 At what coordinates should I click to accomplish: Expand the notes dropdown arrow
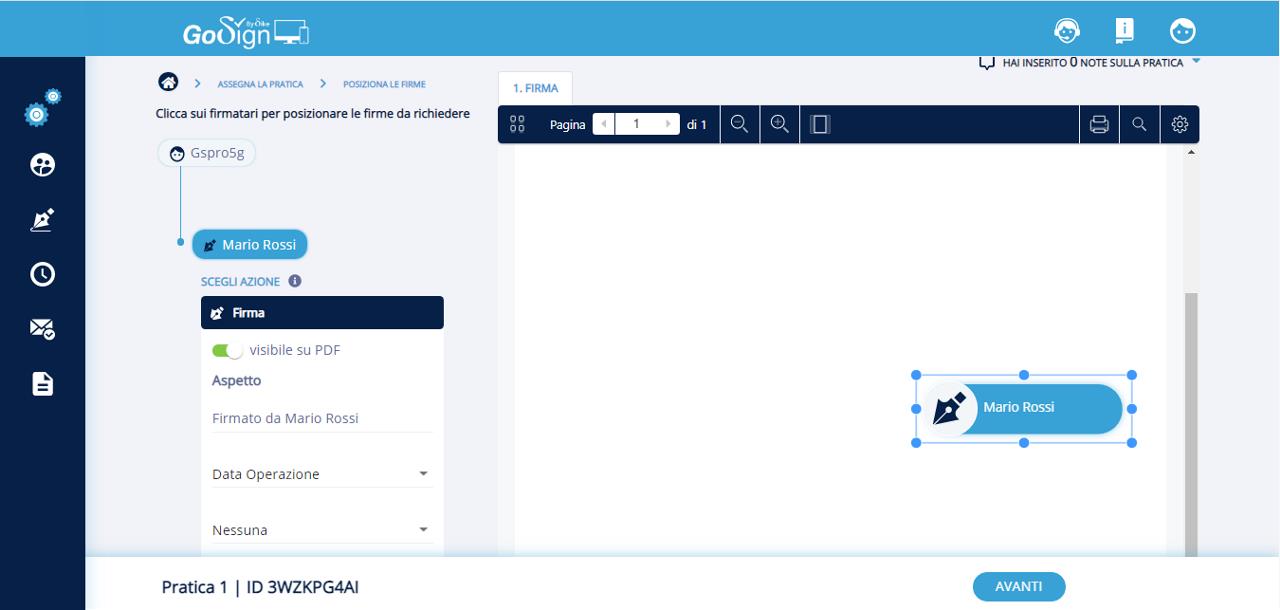[1197, 62]
